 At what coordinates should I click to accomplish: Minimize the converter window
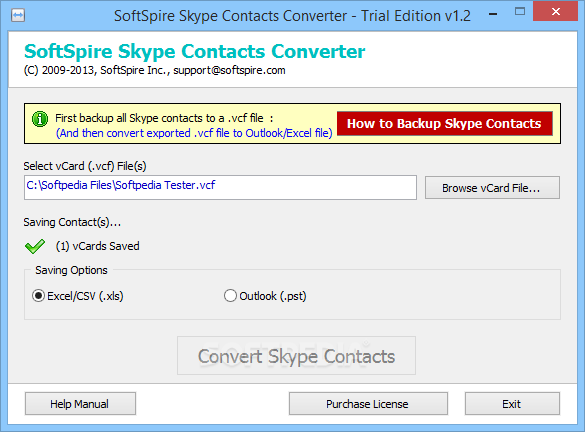(493, 14)
